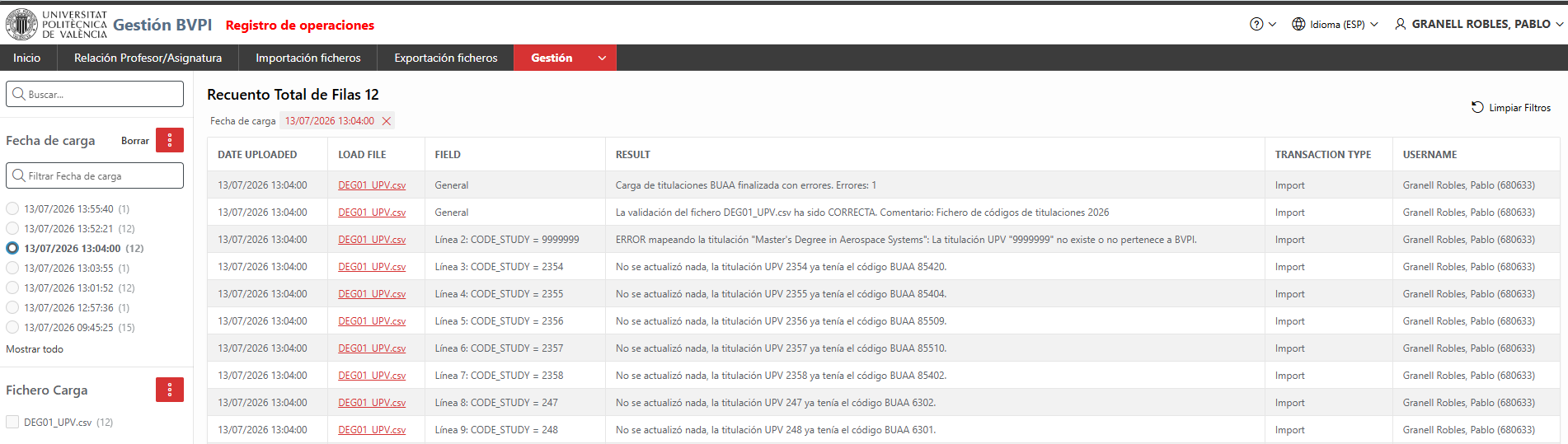Open Fichero Carga three-dot menu
1568x444 pixels.
click(x=170, y=390)
